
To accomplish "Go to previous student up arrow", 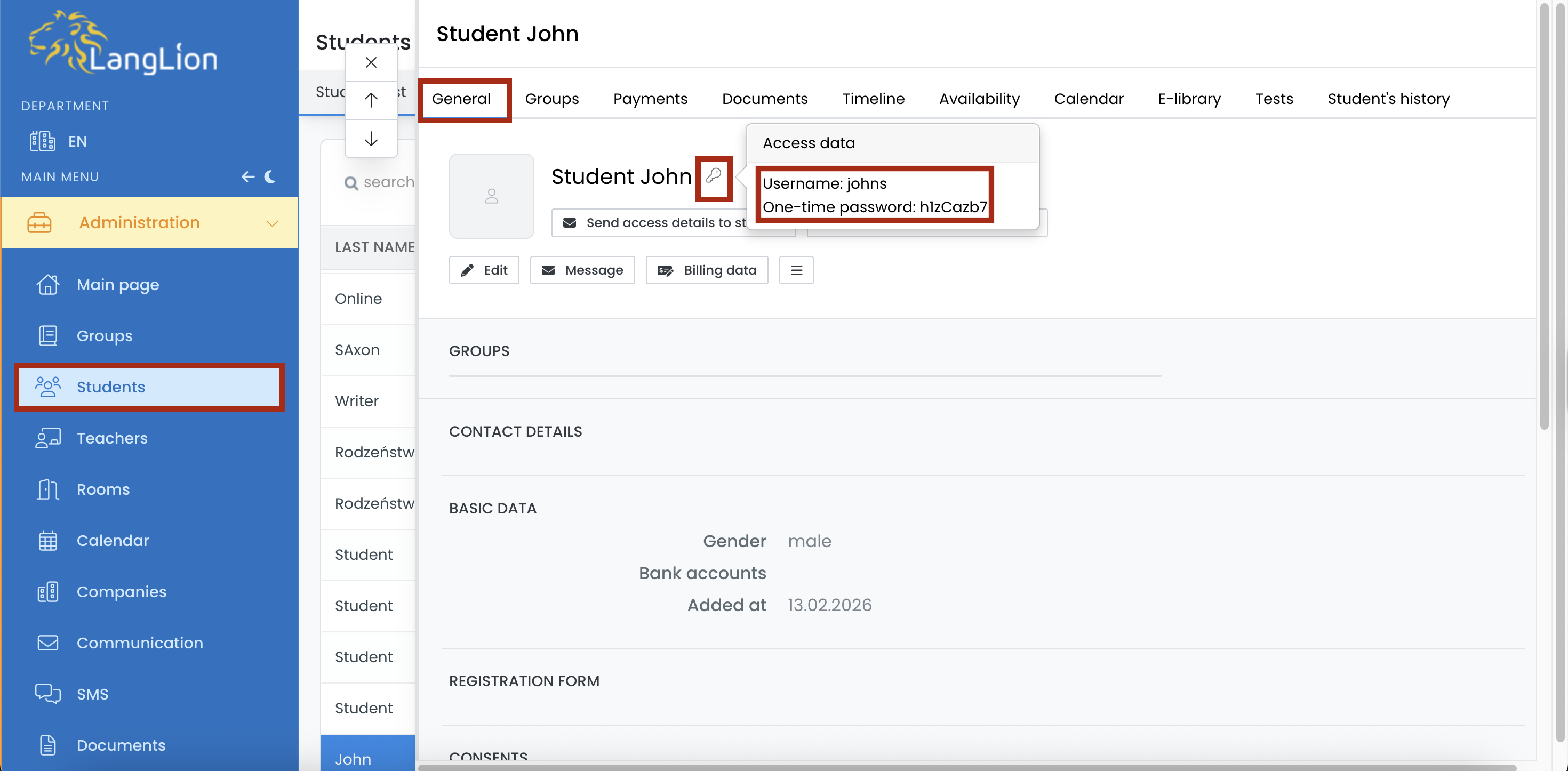I will click(x=371, y=100).
